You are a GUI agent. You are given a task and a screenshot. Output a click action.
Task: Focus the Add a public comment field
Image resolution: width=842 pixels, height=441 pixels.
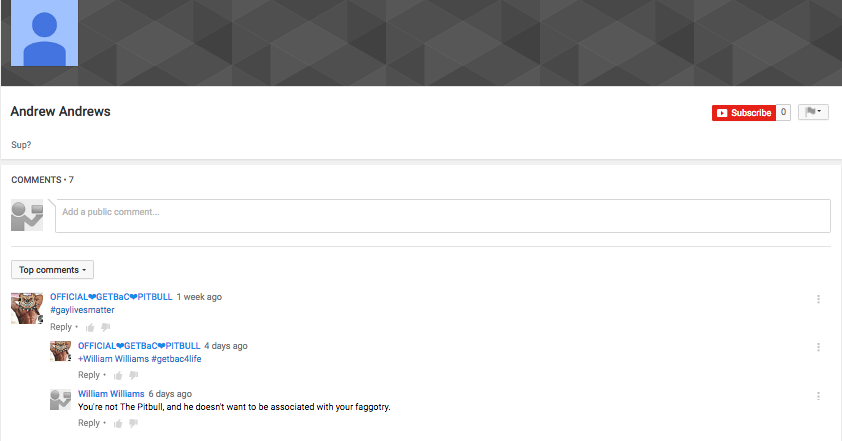tap(442, 216)
